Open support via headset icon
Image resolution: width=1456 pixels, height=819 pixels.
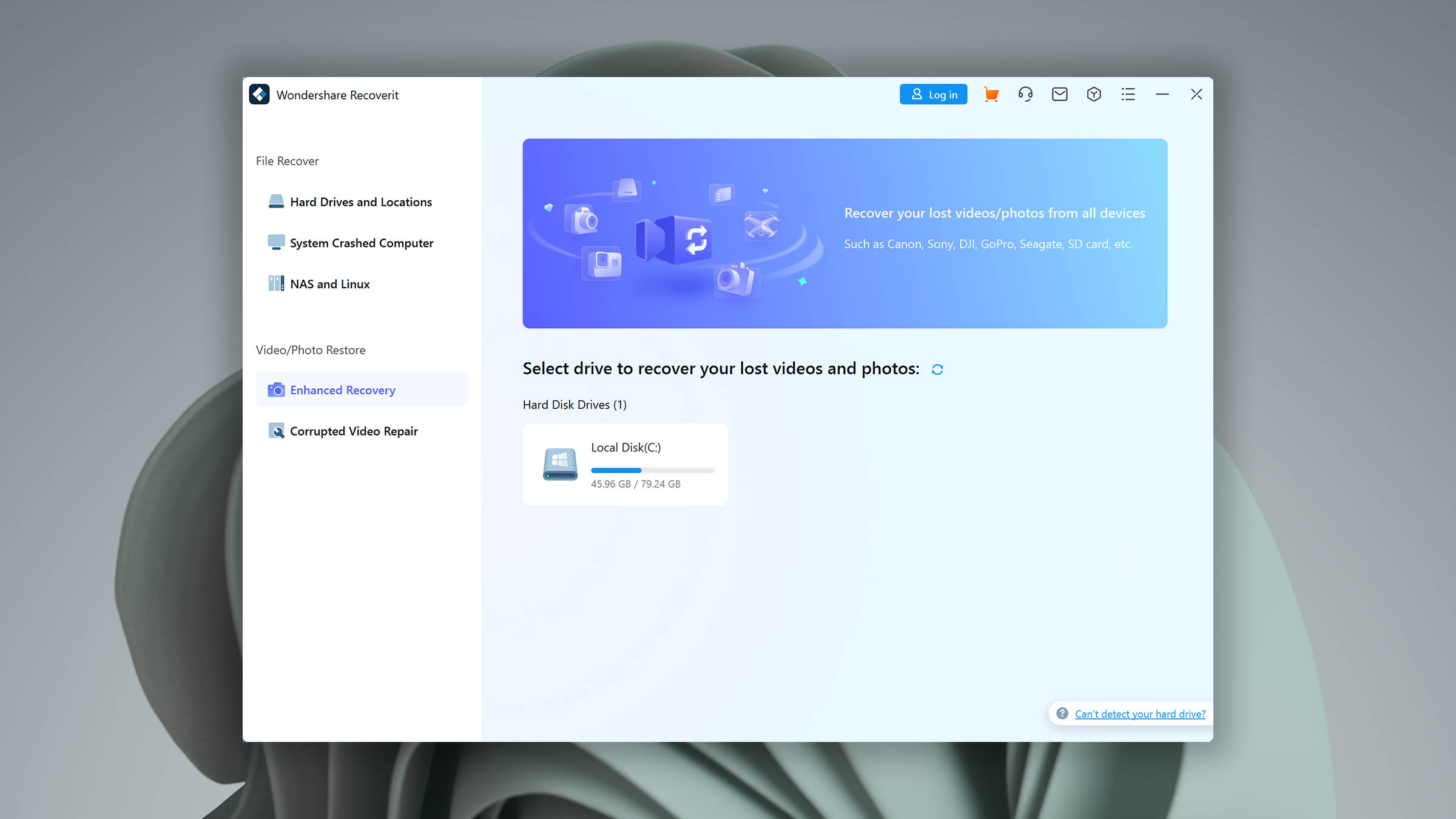click(1025, 94)
